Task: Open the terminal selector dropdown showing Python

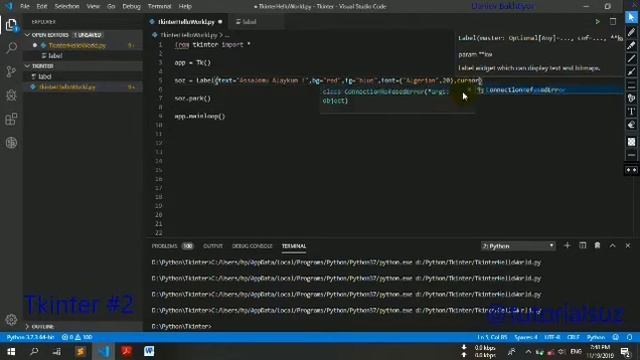Action: click(518, 246)
